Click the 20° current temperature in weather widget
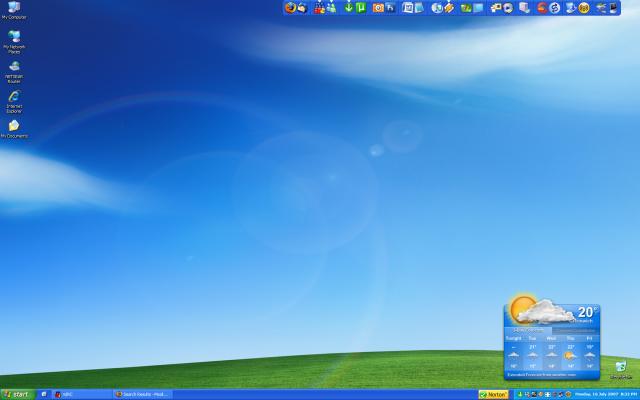Image resolution: width=640 pixels, height=400 pixels. [x=587, y=312]
